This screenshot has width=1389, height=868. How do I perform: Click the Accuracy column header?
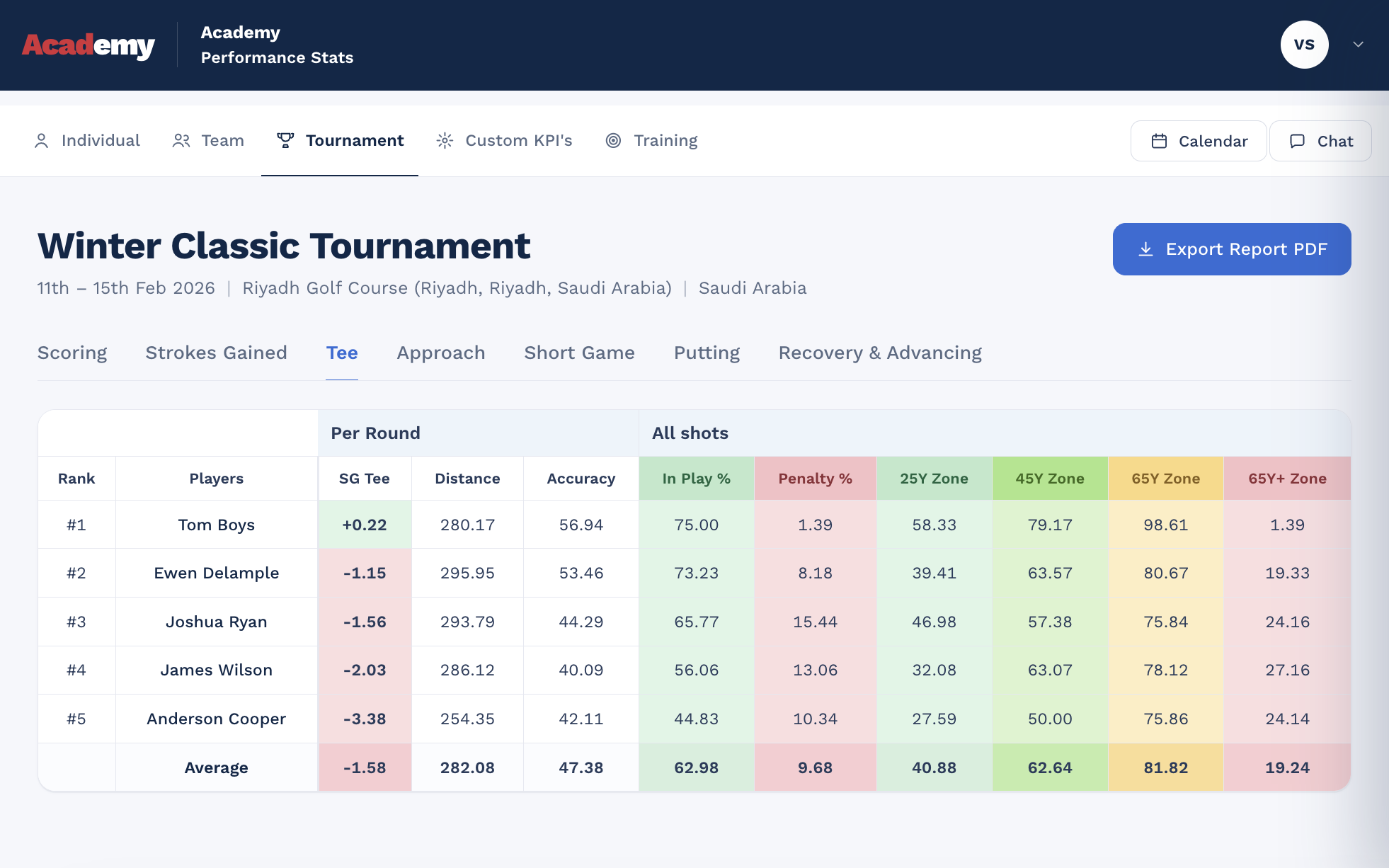(581, 479)
